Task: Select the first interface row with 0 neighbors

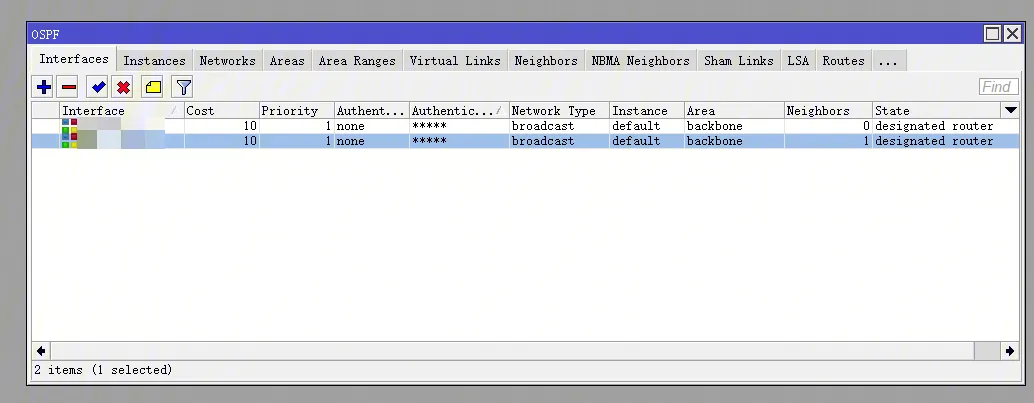Action: 500,126
